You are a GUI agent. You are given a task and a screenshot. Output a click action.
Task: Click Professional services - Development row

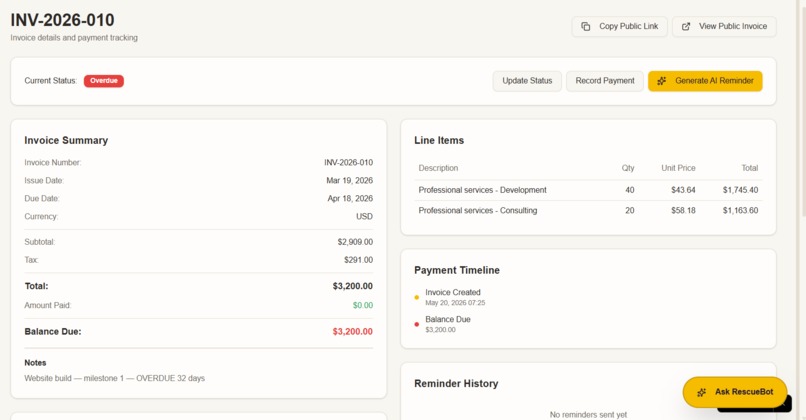pyautogui.click(x=588, y=190)
